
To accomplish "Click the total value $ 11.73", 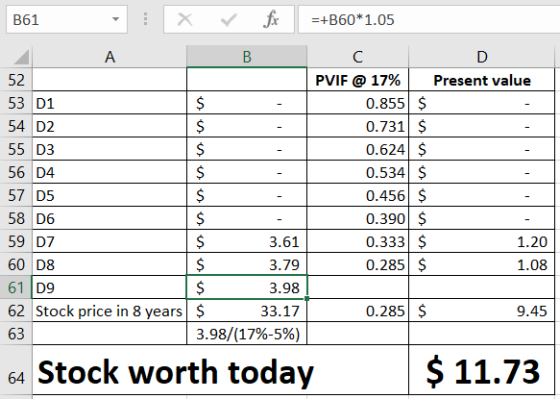I will pyautogui.click(x=482, y=370).
